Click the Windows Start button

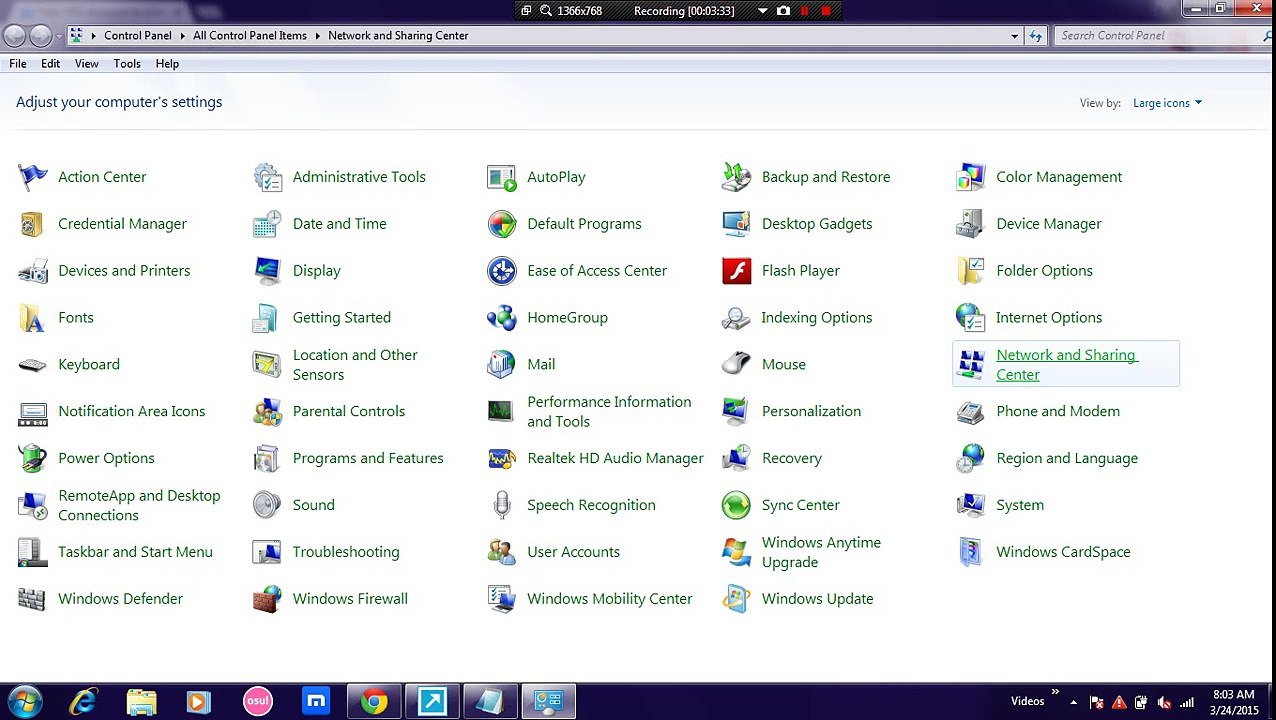24,702
